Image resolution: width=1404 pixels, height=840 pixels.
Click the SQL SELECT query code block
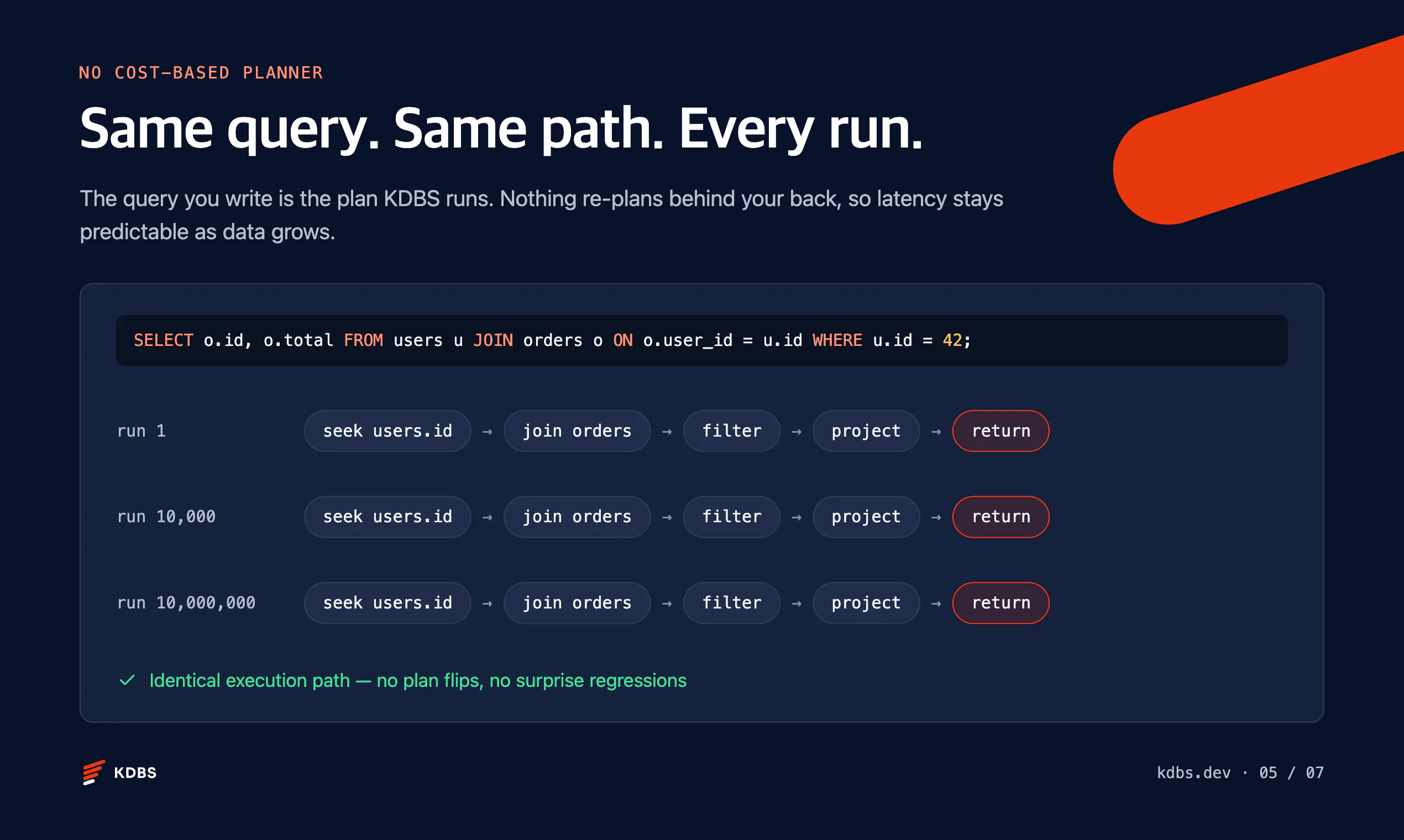[701, 340]
